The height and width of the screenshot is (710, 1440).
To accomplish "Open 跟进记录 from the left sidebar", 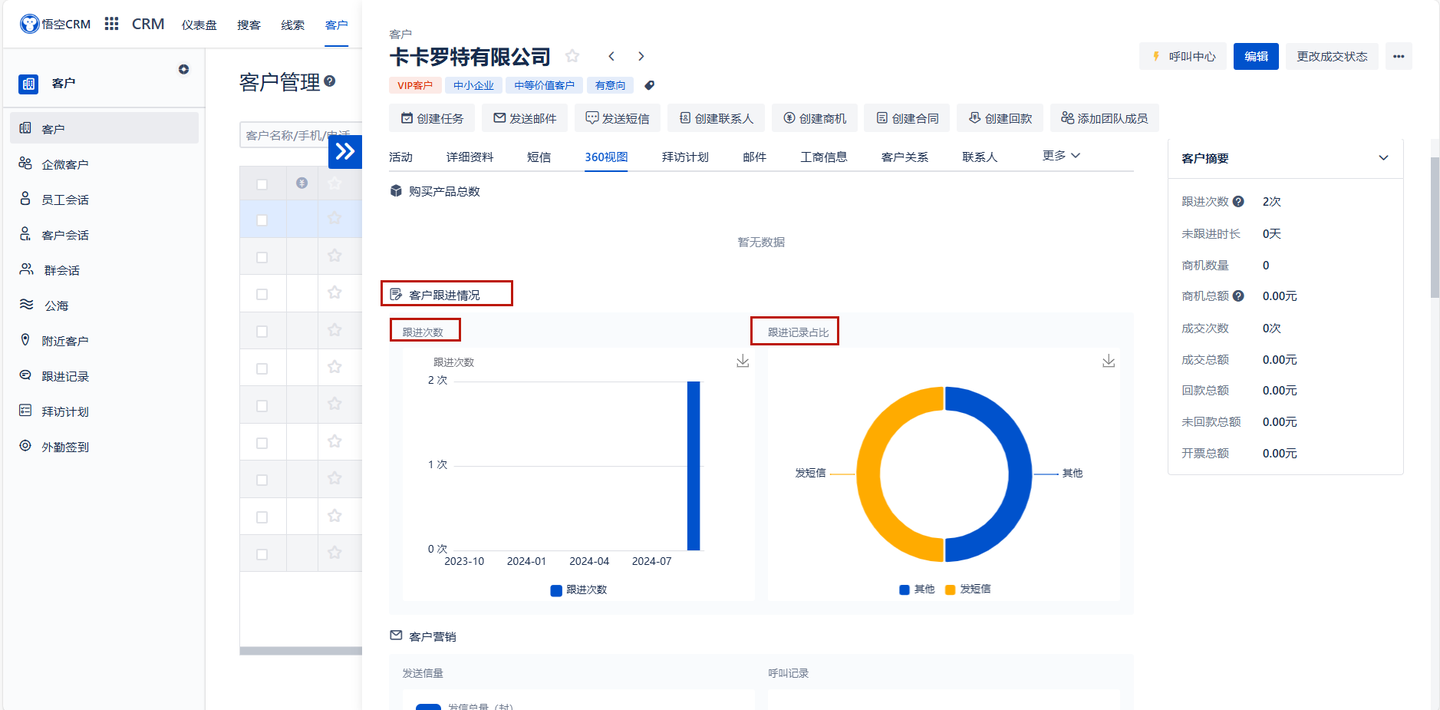I will [x=56, y=375].
